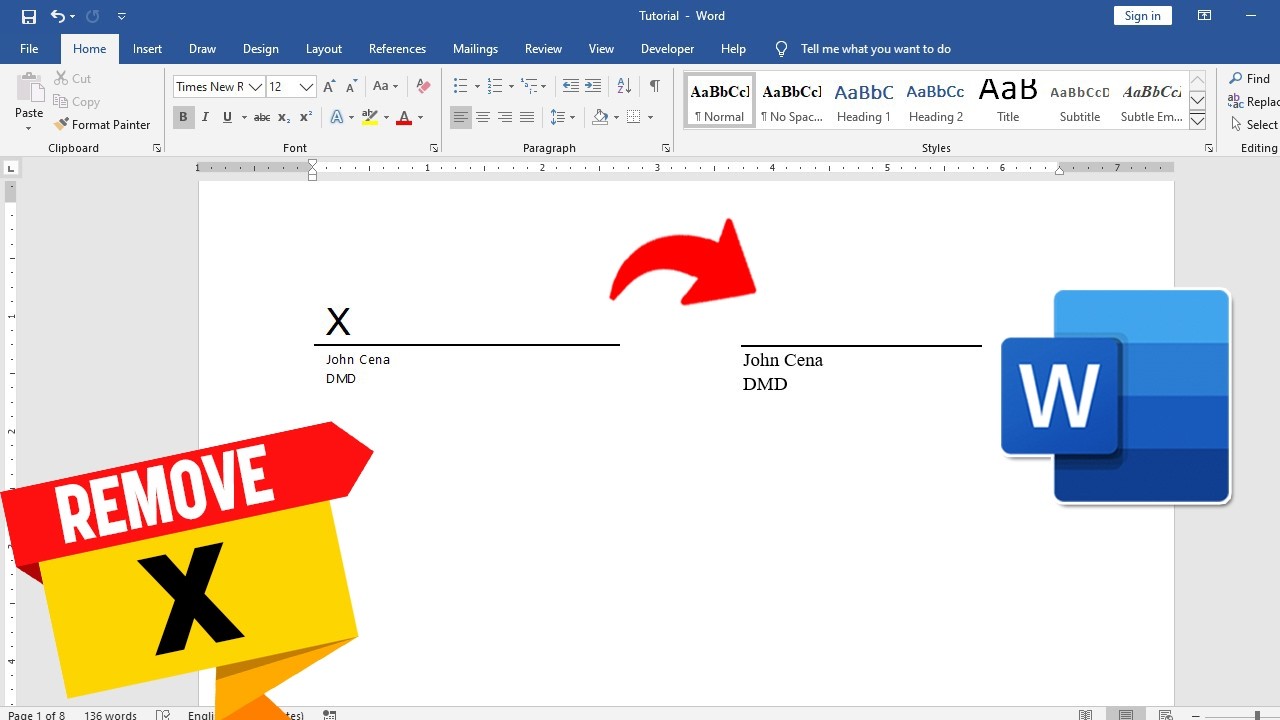The width and height of the screenshot is (1280, 720).
Task: Switch to the Draw tab
Action: pyautogui.click(x=202, y=49)
